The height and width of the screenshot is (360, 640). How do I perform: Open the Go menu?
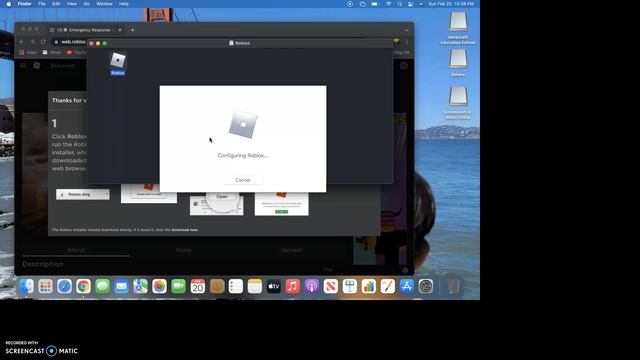tap(87, 4)
